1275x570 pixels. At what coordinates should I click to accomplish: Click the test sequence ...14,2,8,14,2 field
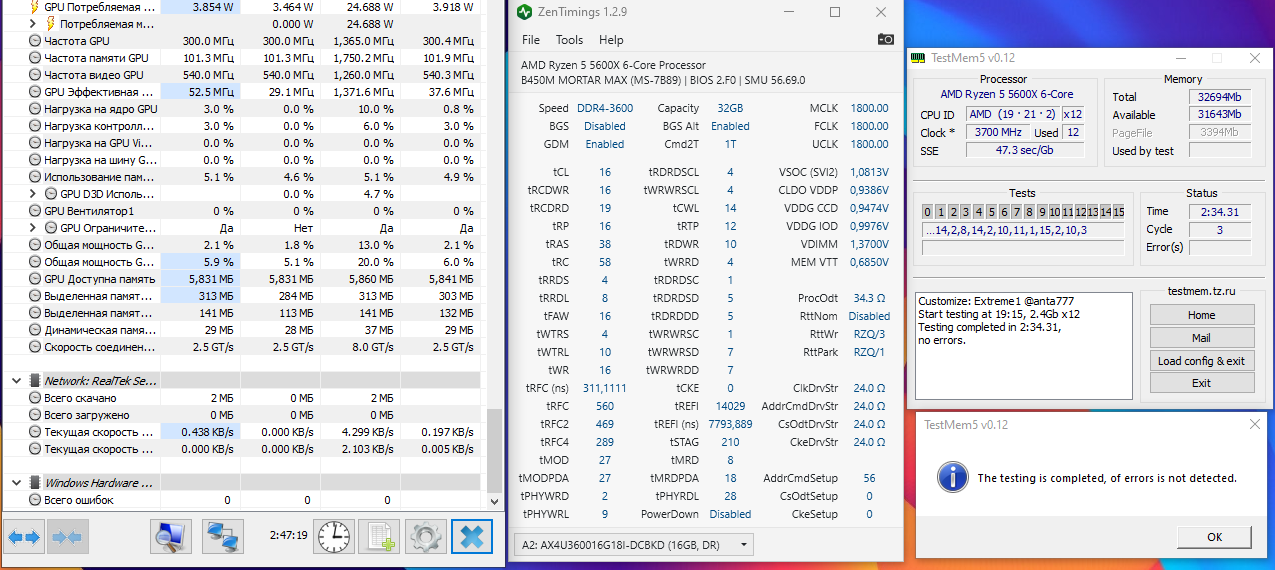pyautogui.click(x=1023, y=230)
